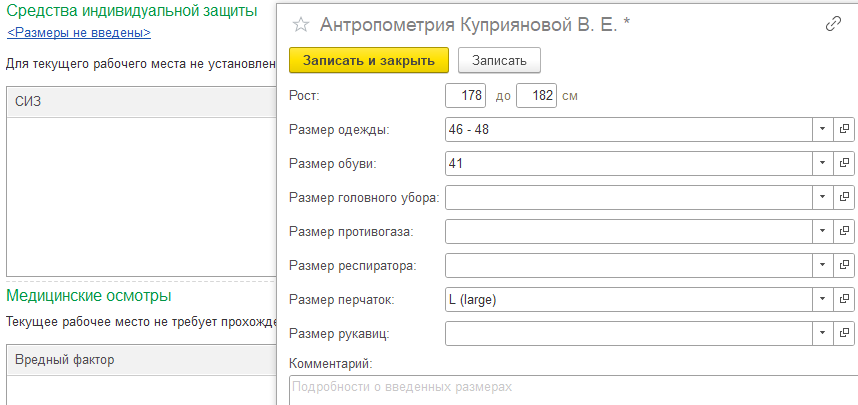The height and width of the screenshot is (405, 858).
Task: Expand the Размер одежды dropdown
Action: (821, 130)
